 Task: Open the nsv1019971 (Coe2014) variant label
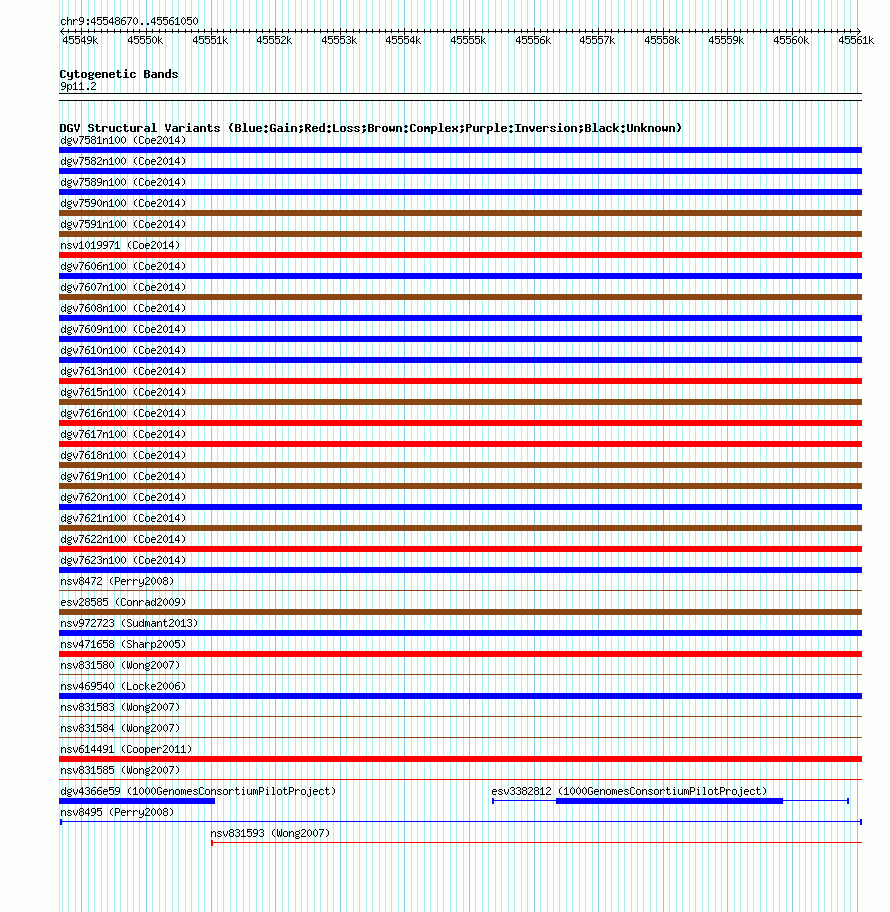tap(120, 245)
